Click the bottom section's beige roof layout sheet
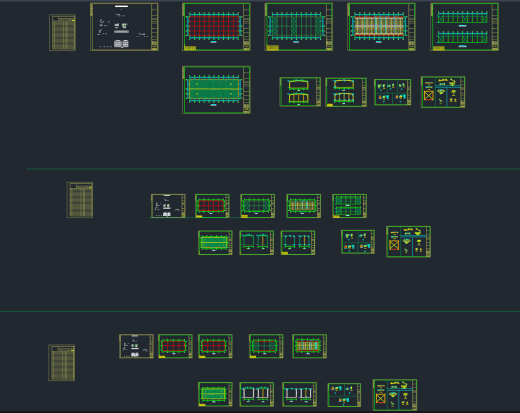This screenshot has height=413, width=520. tap(310, 346)
